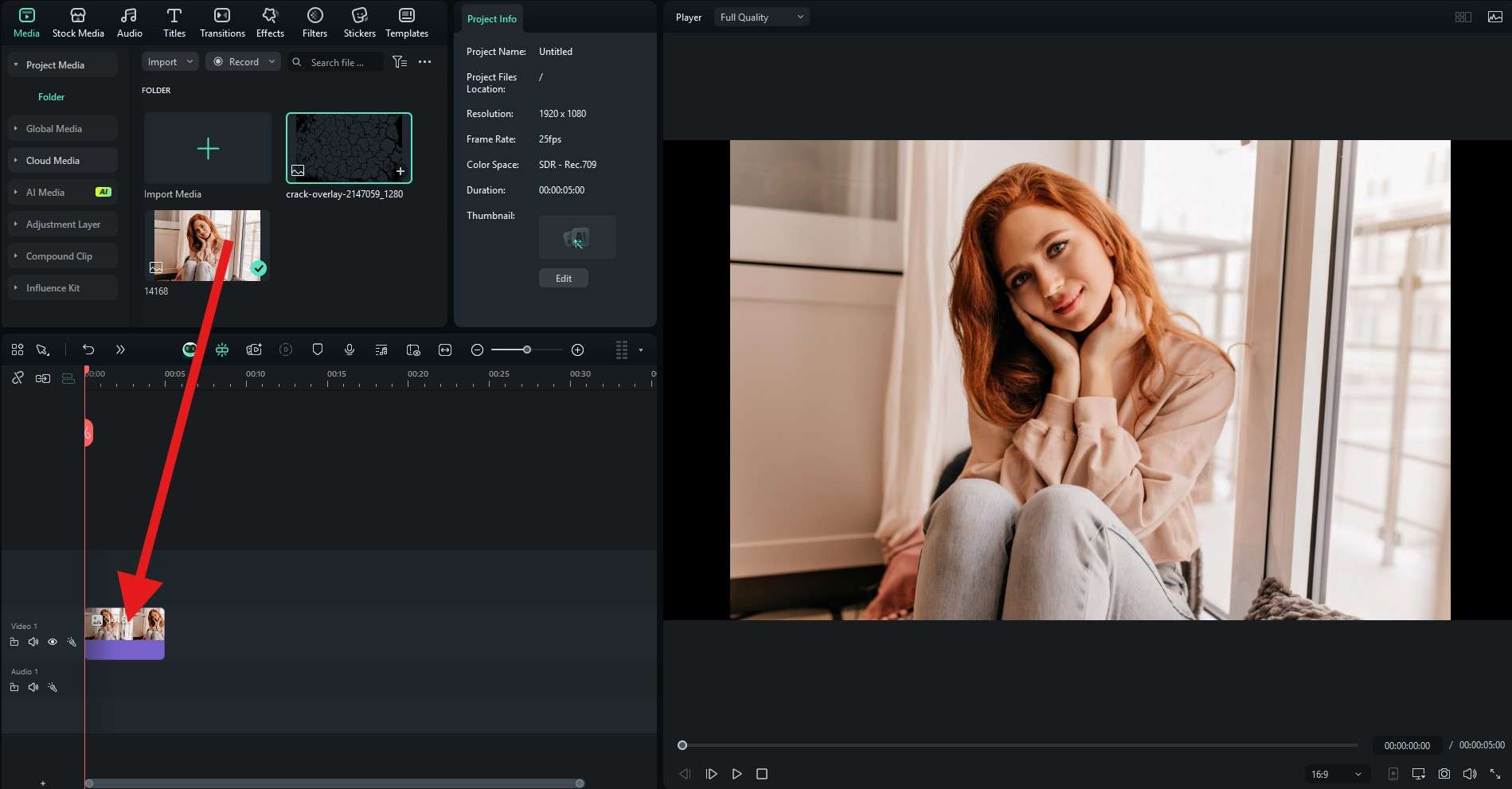The image size is (1512, 789).
Task: Start voiceover recording with microphone icon
Action: tap(350, 350)
